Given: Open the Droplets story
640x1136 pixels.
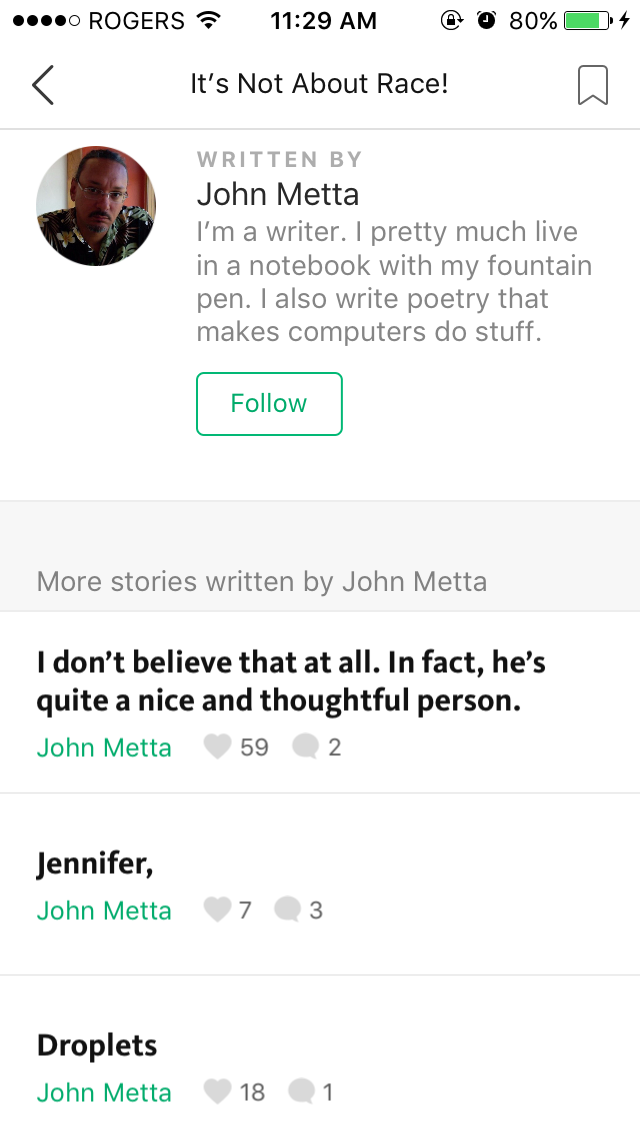Looking at the screenshot, I should point(97,1045).
